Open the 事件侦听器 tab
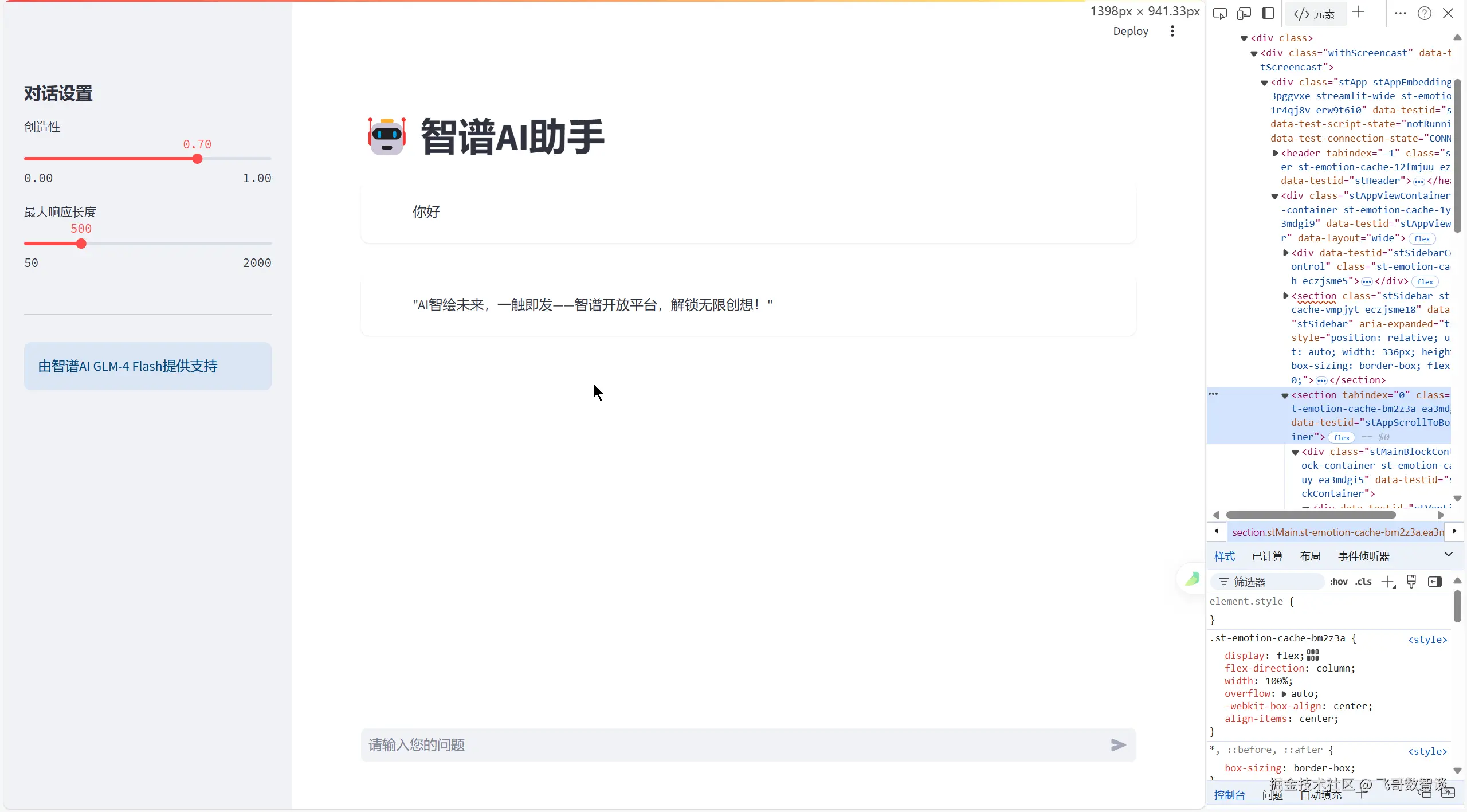The image size is (1467, 812). [1363, 556]
